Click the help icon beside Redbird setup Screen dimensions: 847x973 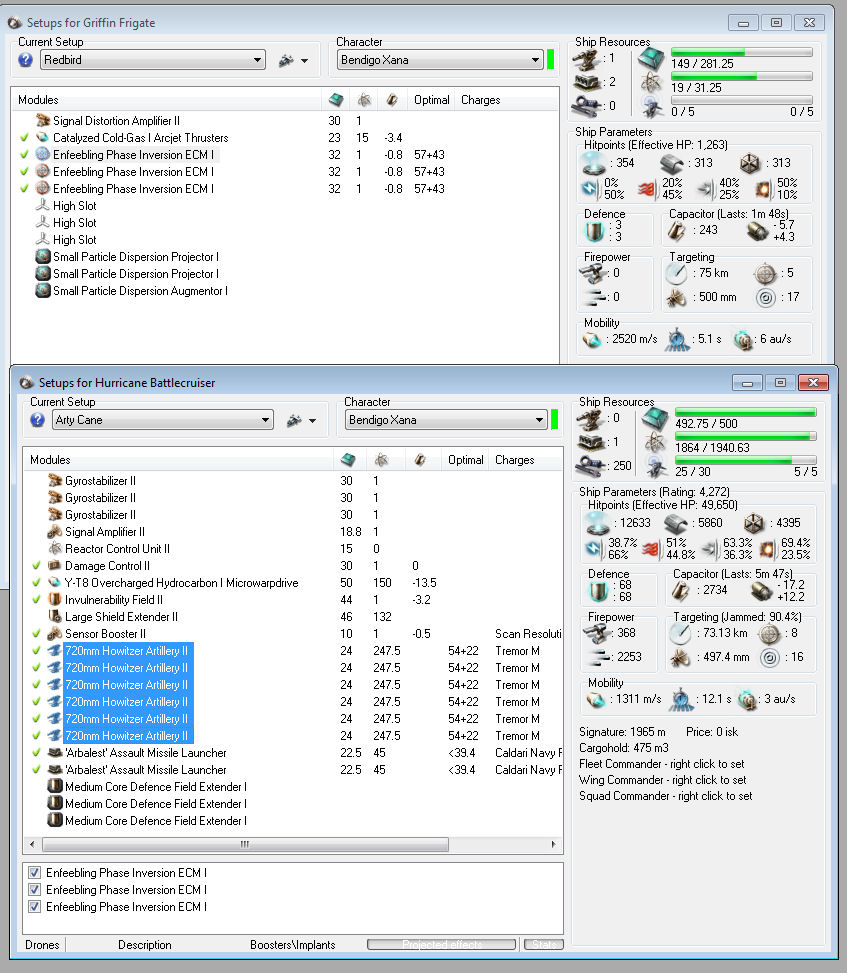pyautogui.click(x=25, y=60)
